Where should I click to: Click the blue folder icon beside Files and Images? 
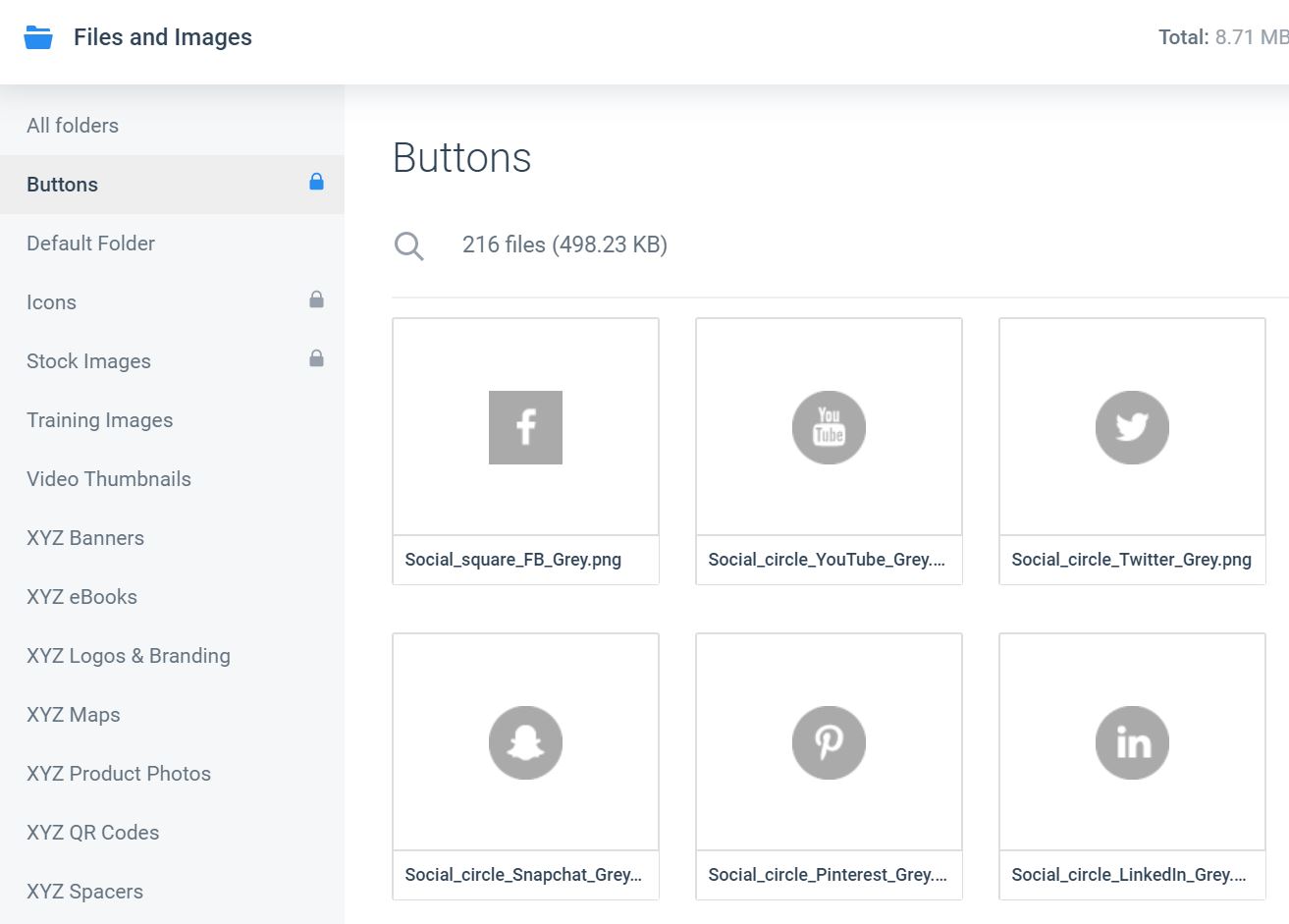click(x=38, y=37)
